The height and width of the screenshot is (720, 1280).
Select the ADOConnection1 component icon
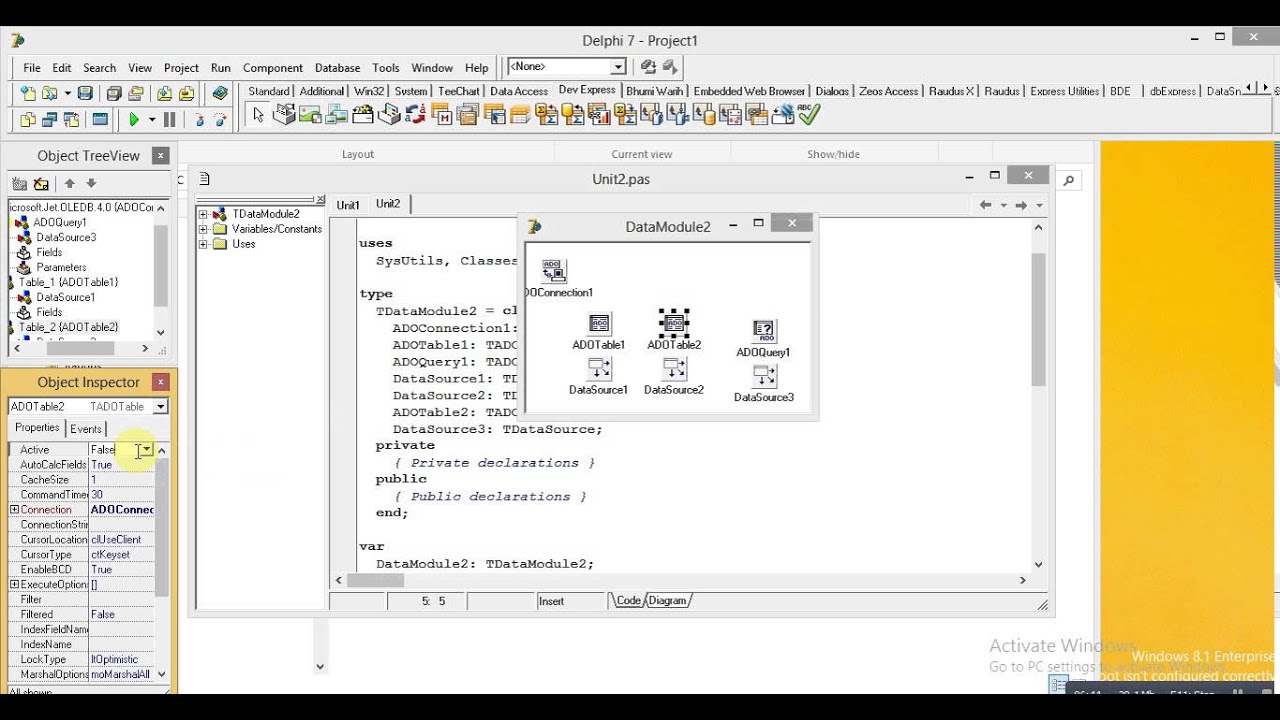tap(553, 271)
